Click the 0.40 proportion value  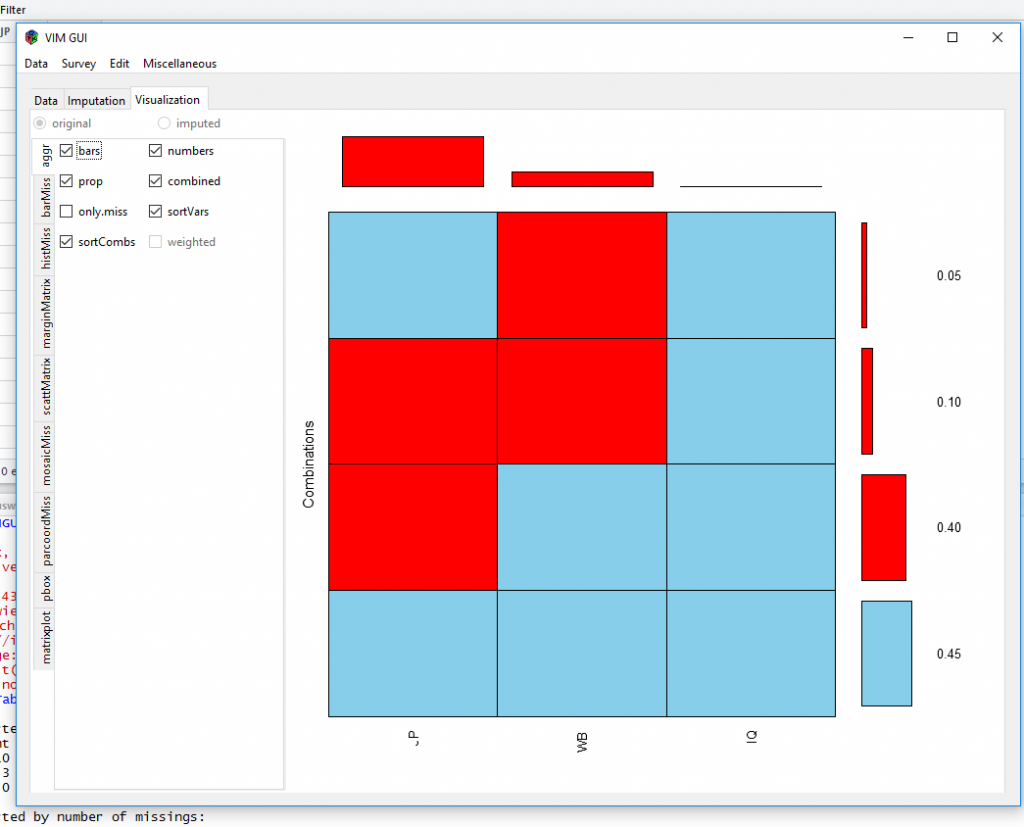pos(948,527)
